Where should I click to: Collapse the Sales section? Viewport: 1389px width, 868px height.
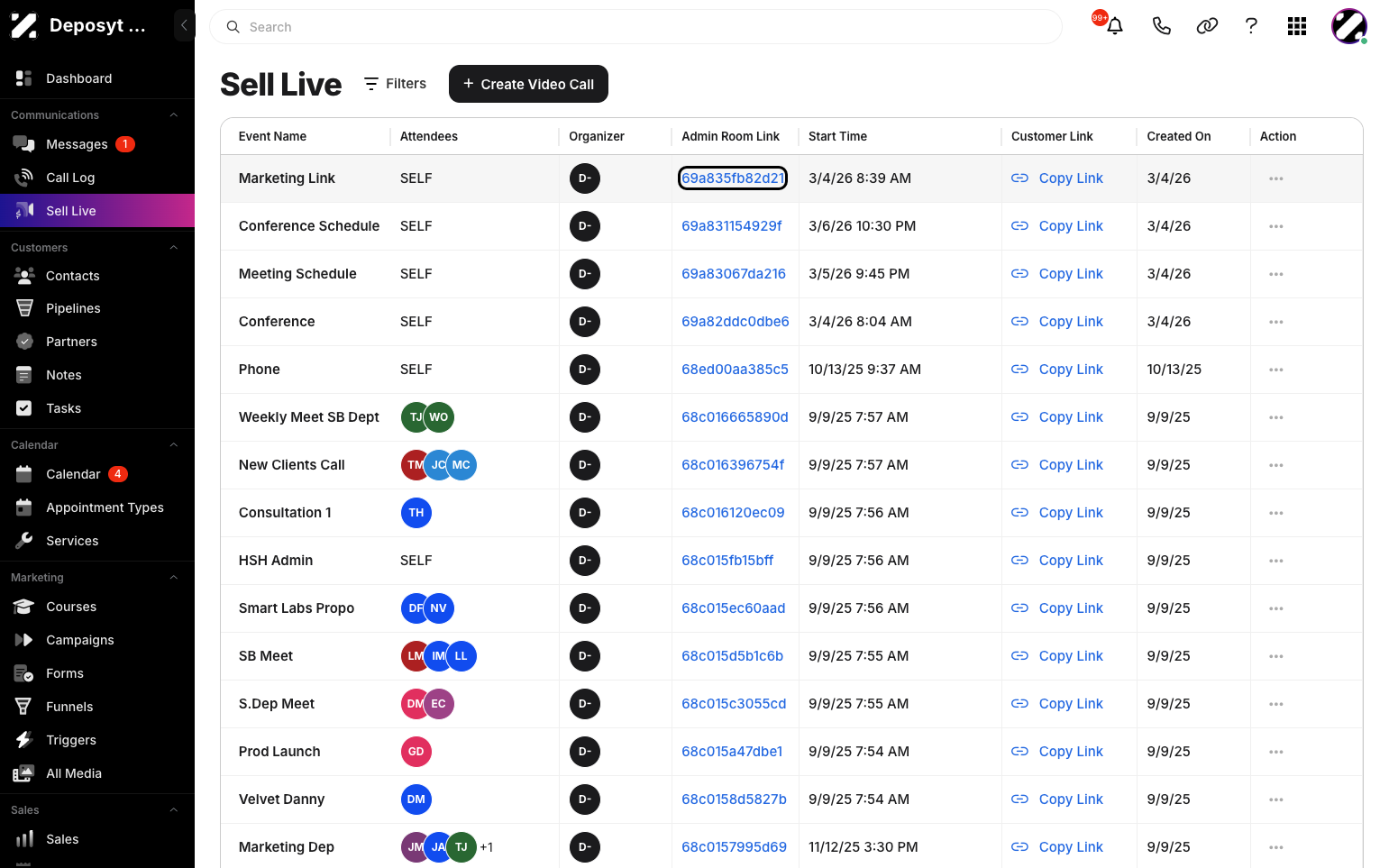174,810
